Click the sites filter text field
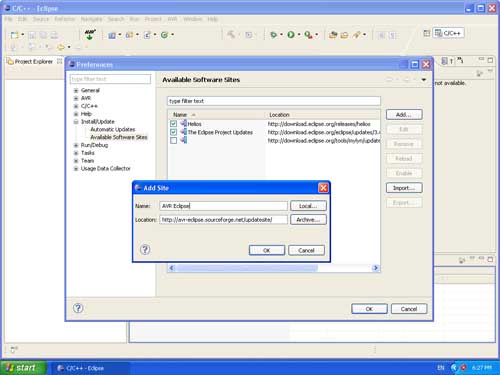The image size is (500, 375). pos(273,101)
